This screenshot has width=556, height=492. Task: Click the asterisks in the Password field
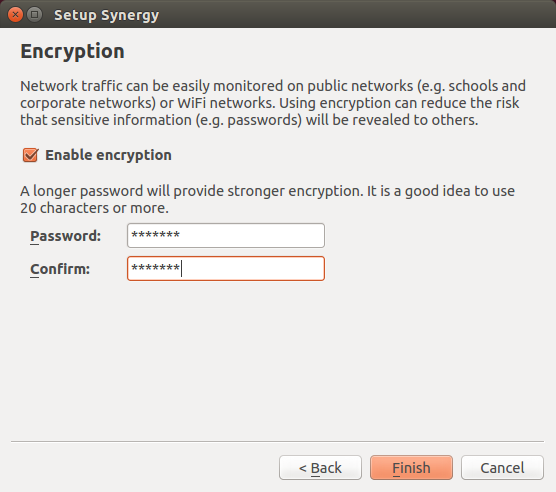pos(155,235)
